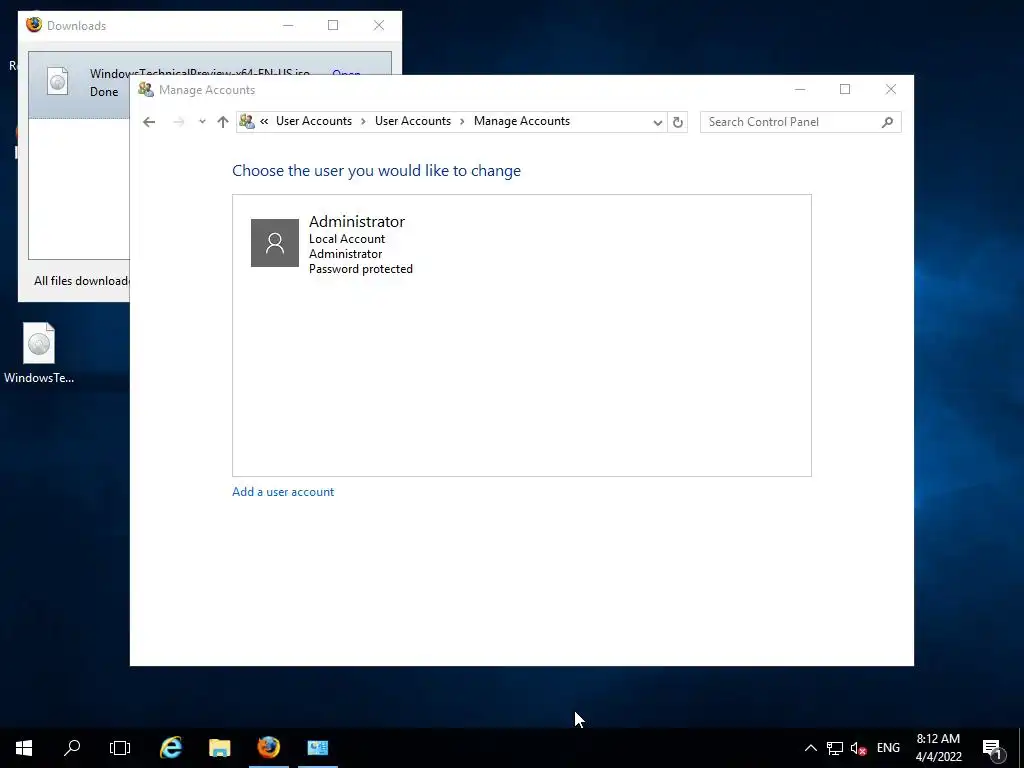
Task: Click the up-one-level arrow
Action: [223, 122]
